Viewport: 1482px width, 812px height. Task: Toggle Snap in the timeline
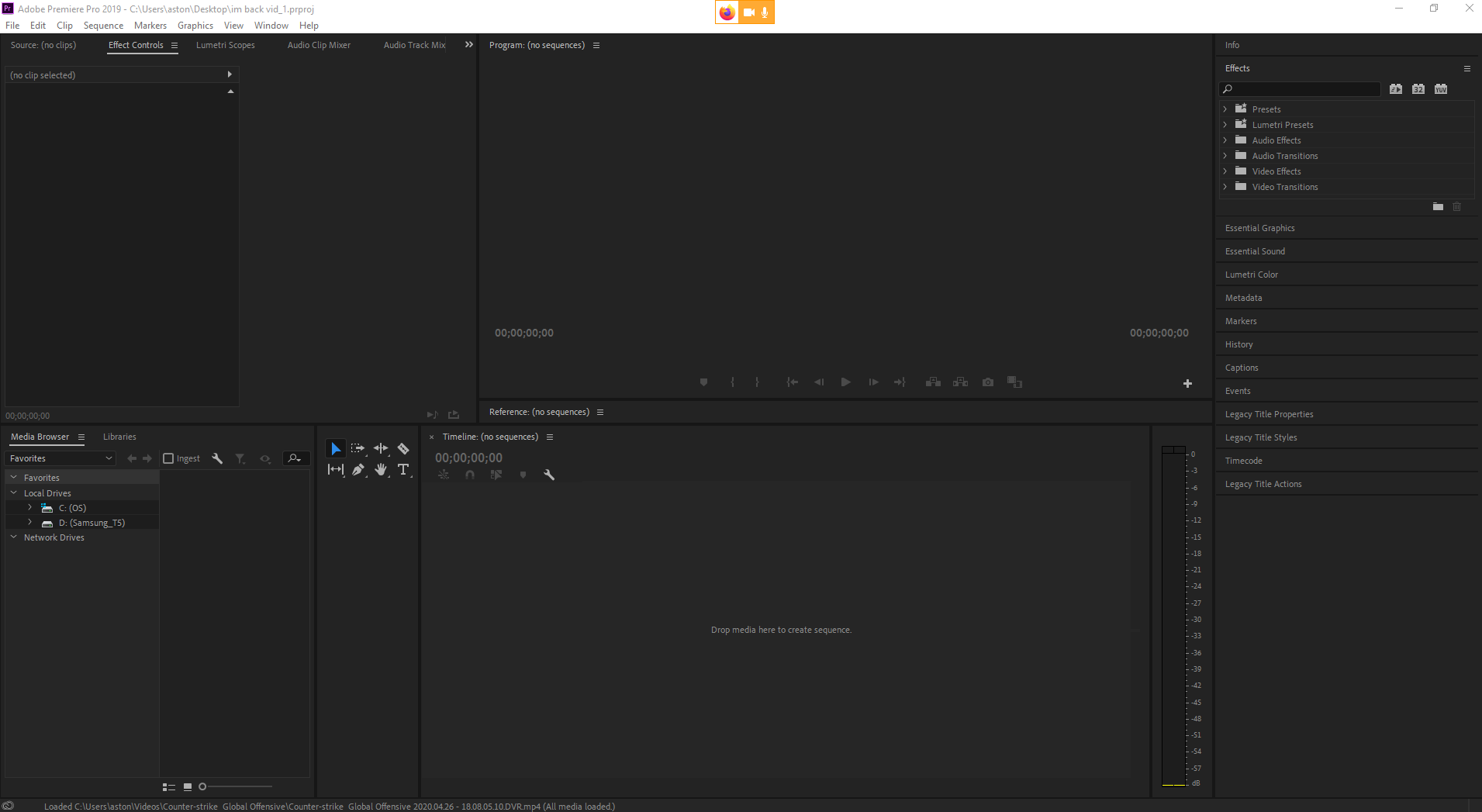point(469,474)
